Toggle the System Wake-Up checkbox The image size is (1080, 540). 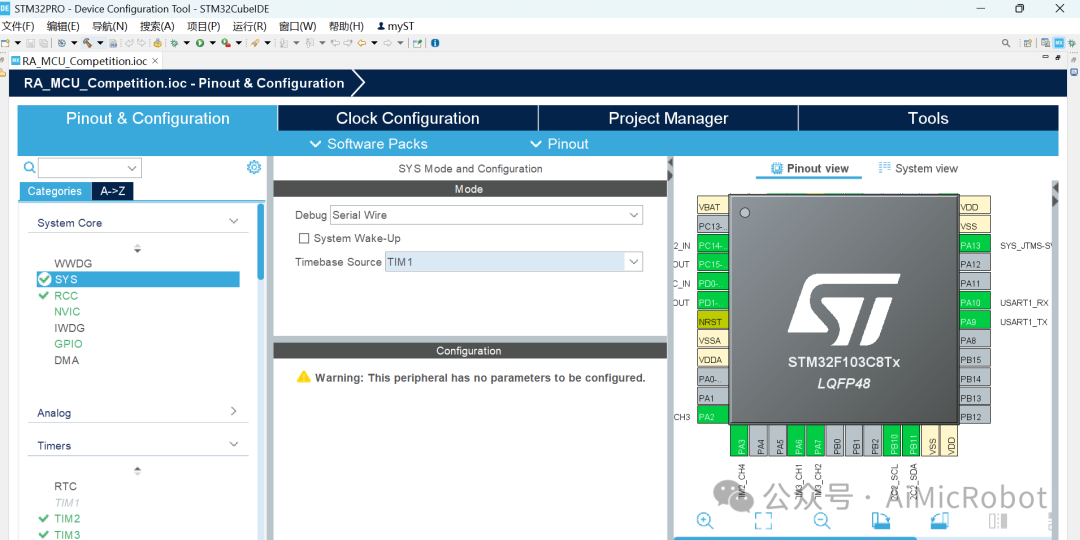coord(304,238)
